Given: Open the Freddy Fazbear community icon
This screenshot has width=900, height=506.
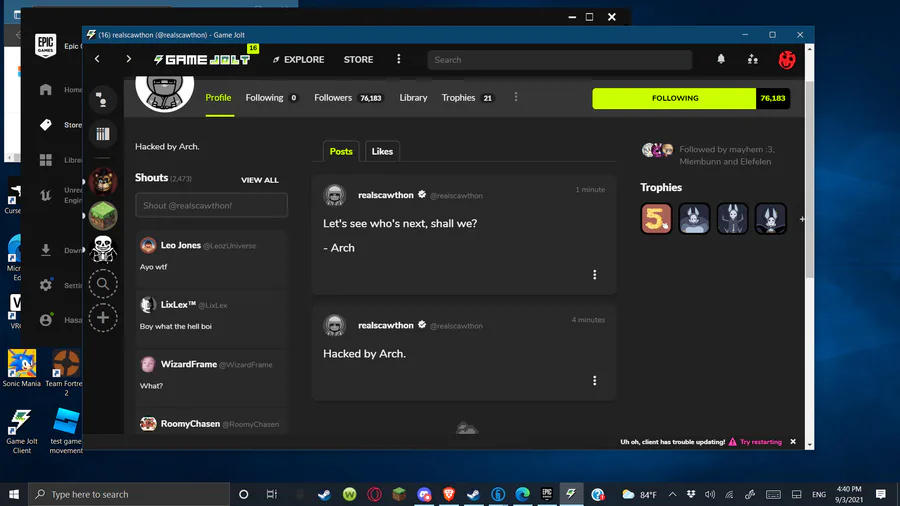Looking at the screenshot, I should point(103,182).
